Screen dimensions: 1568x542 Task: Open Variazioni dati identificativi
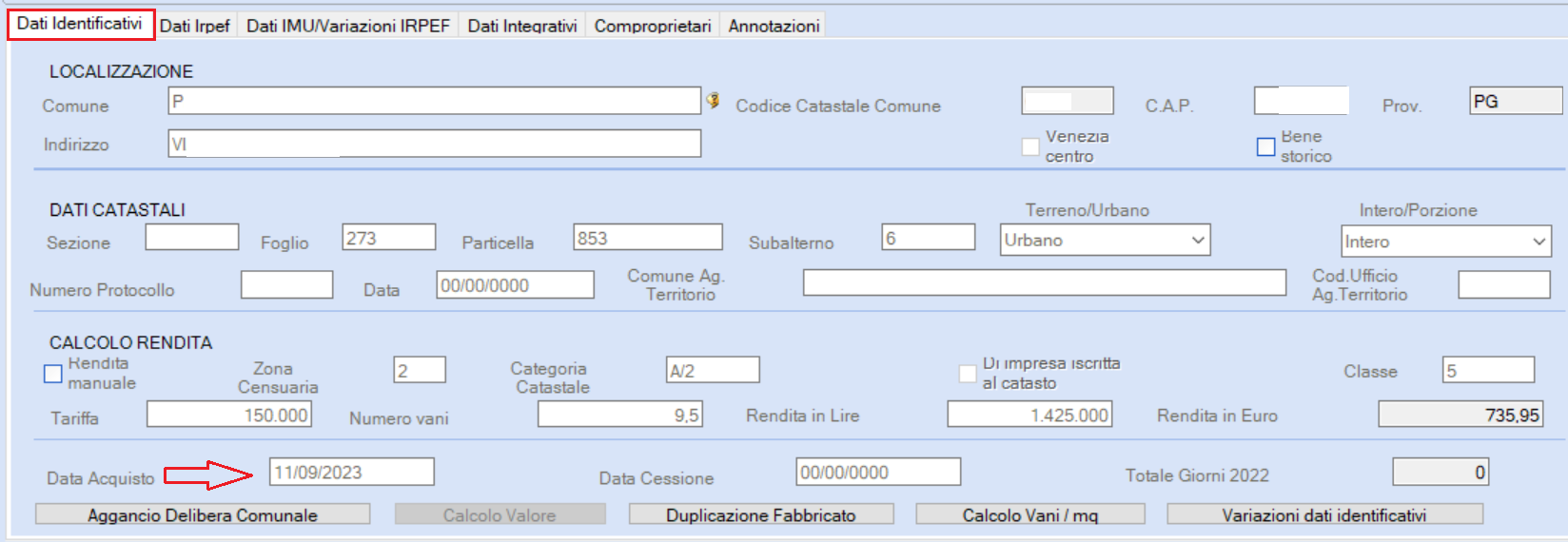[x=1324, y=514]
